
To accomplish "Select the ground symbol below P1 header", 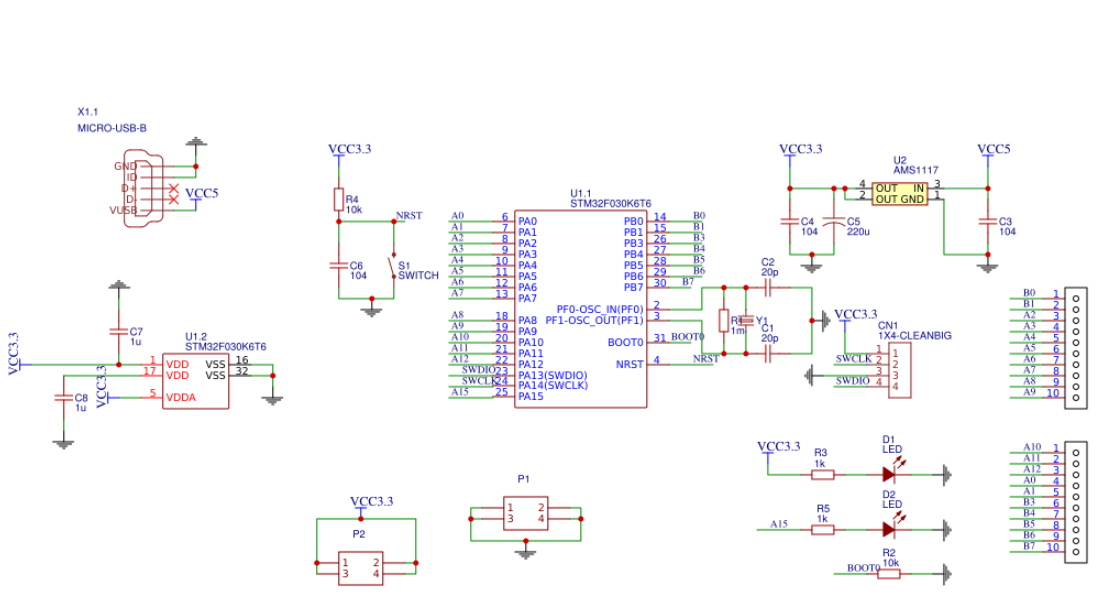I will 526,553.
